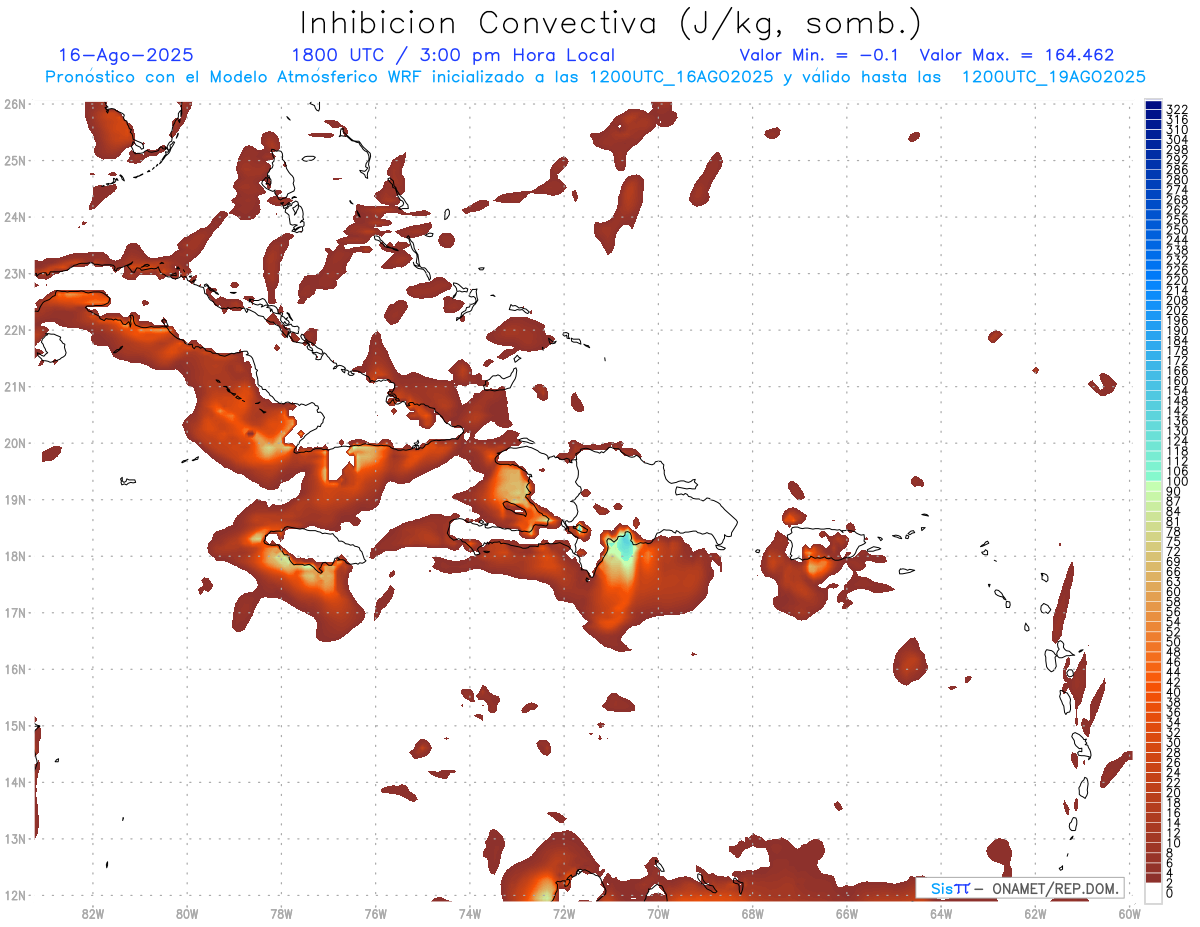Click the title 'Inhibicion Convectiva (J/kg, somb.)'
This screenshot has height=927, width=1200.
[x=611, y=22]
